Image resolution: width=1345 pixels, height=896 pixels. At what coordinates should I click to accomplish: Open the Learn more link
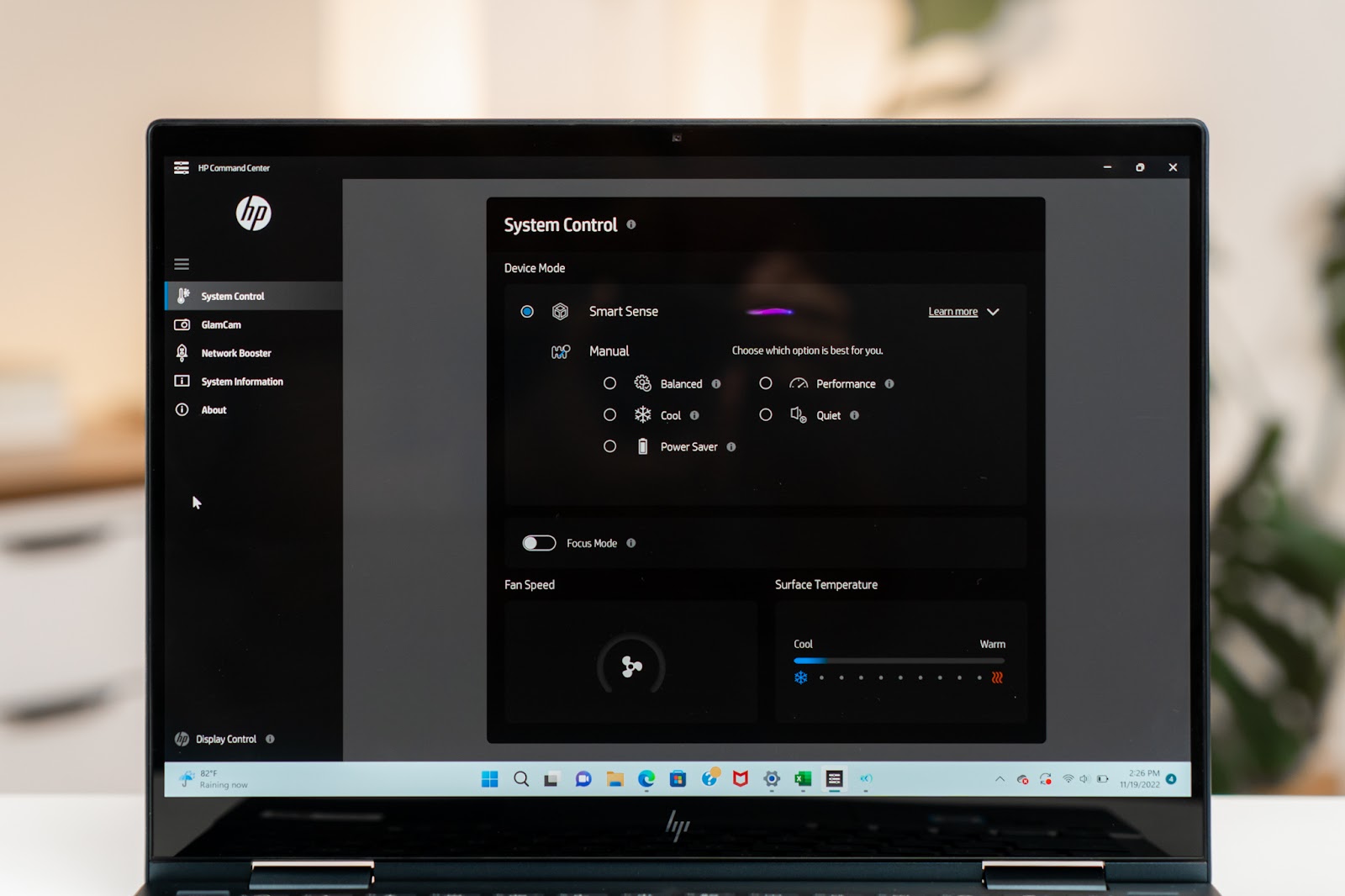coord(952,312)
